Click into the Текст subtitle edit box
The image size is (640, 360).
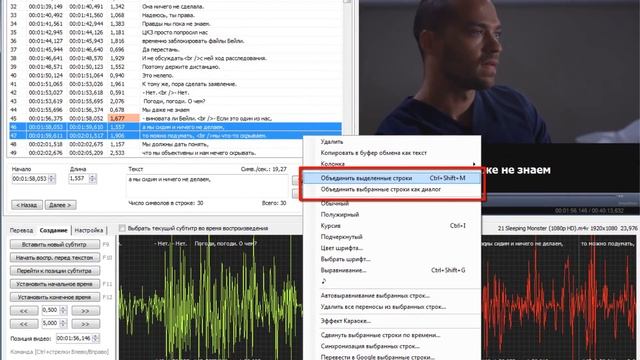(207, 187)
